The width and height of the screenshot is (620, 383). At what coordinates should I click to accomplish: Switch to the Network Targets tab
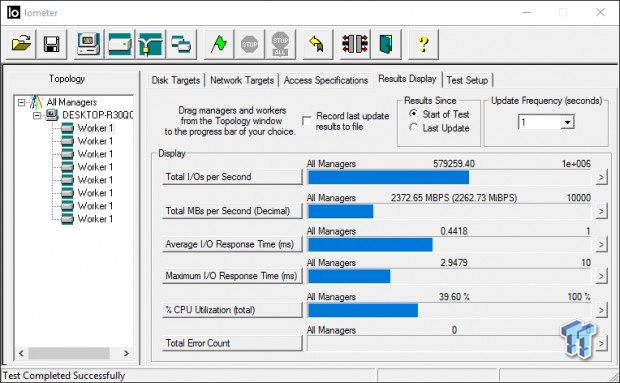point(242,80)
